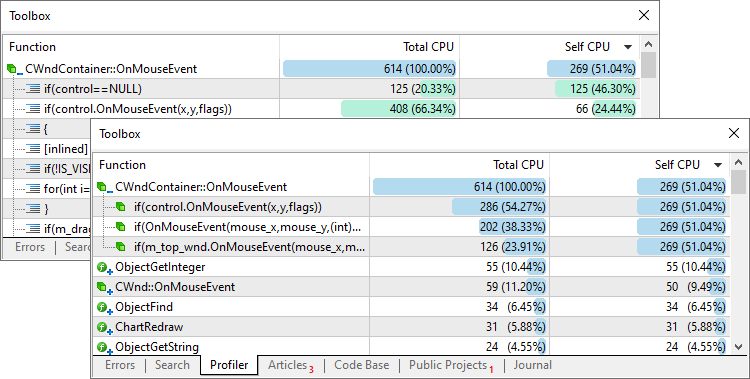750x379 pixels.
Task: Click 125 (46.30%) Self CPU cell
Action: [x=550, y=89]
